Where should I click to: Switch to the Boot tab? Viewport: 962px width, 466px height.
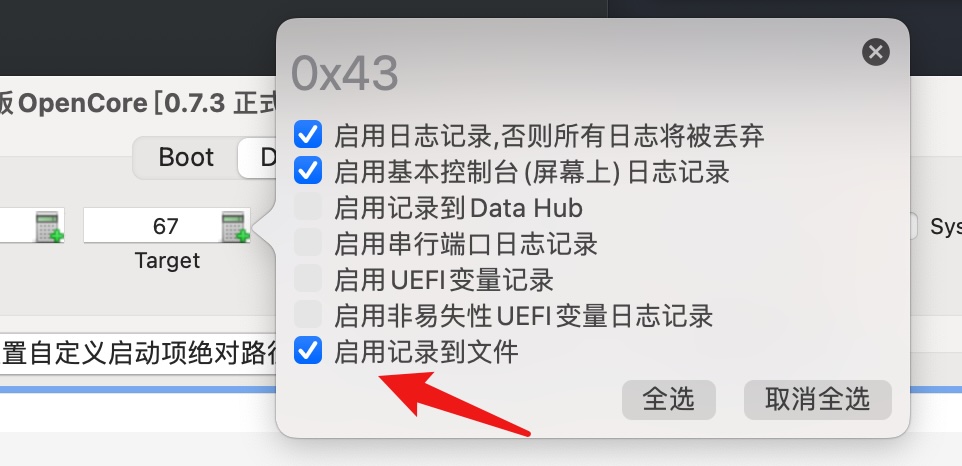tap(186, 158)
